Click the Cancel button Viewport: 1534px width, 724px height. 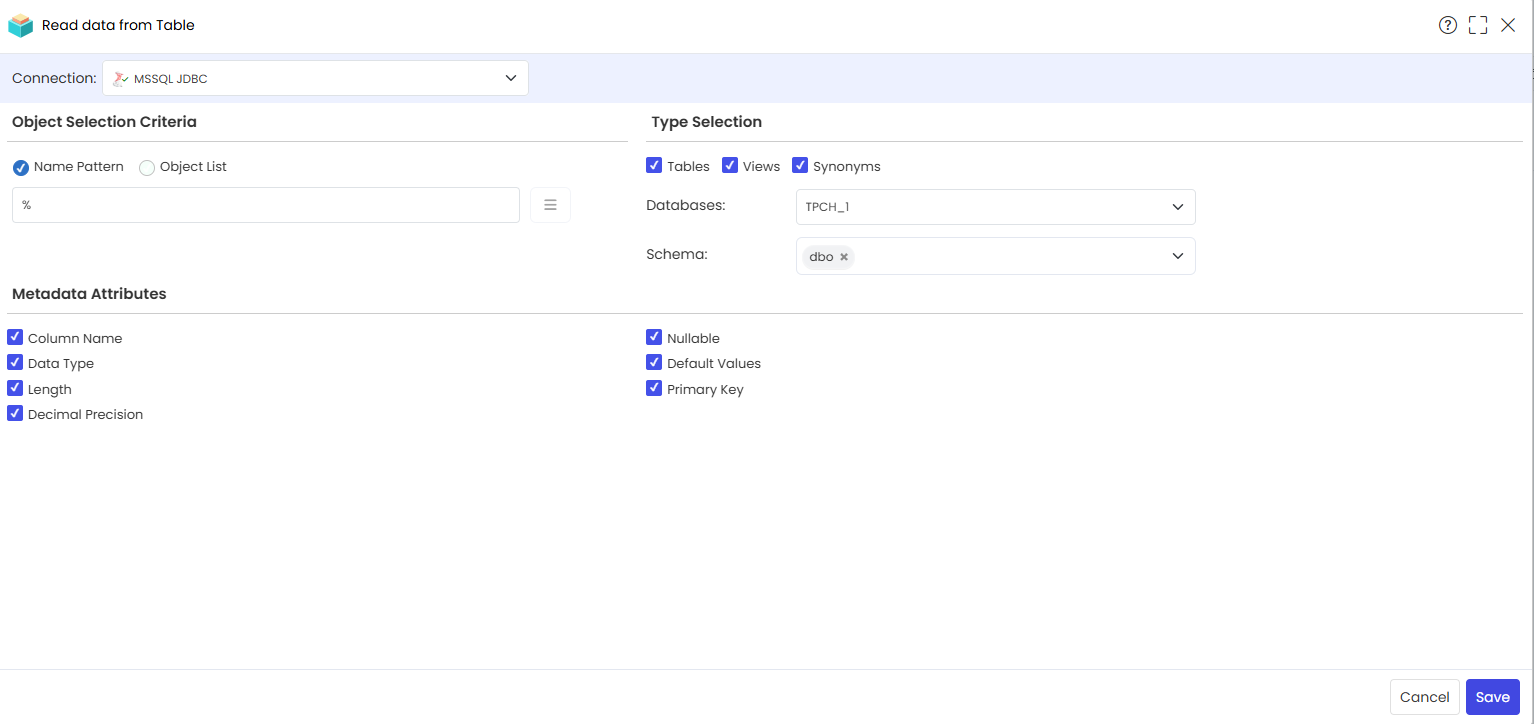click(1425, 697)
